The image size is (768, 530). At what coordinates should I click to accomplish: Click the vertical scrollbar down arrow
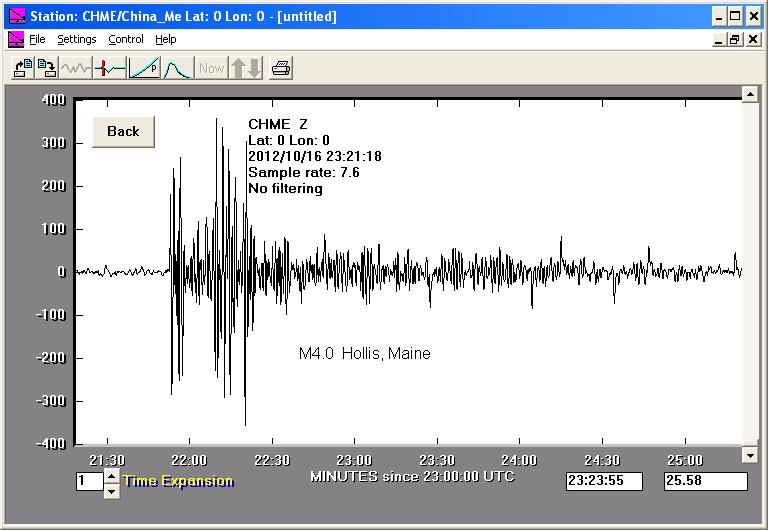(x=749, y=455)
